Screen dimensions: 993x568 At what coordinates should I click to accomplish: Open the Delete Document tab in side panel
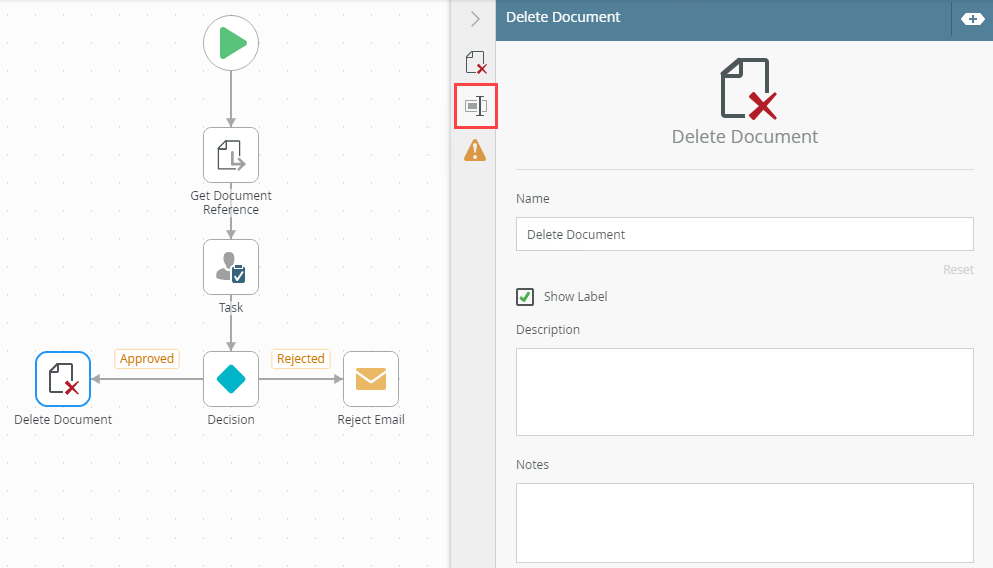point(475,63)
